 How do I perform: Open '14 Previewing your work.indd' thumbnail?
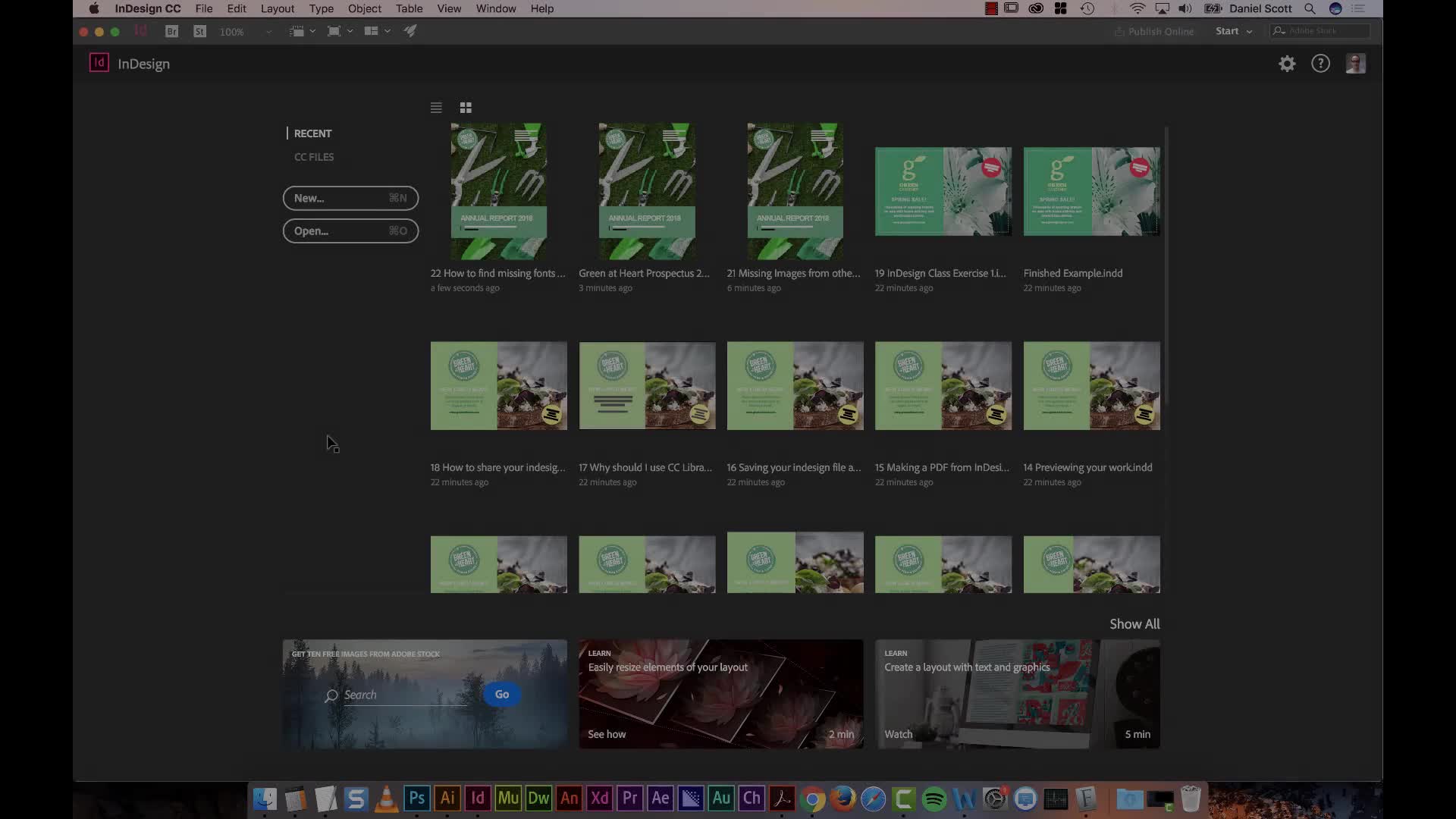point(1091,385)
